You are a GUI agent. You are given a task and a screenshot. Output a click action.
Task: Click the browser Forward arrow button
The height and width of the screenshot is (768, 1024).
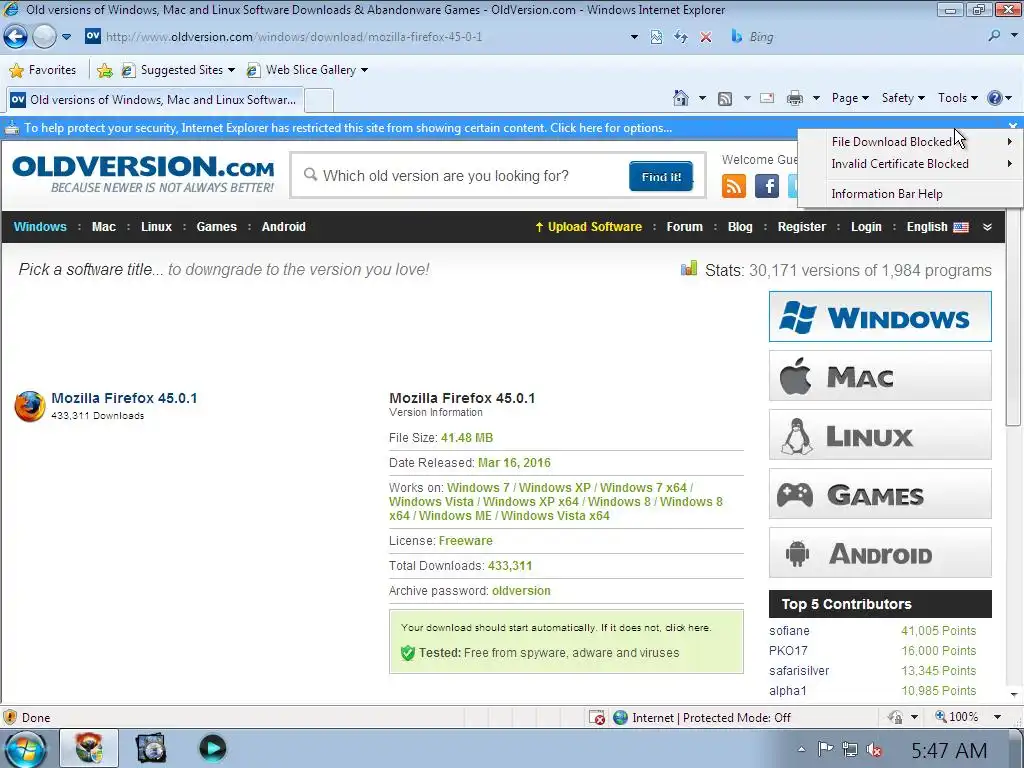pos(44,37)
